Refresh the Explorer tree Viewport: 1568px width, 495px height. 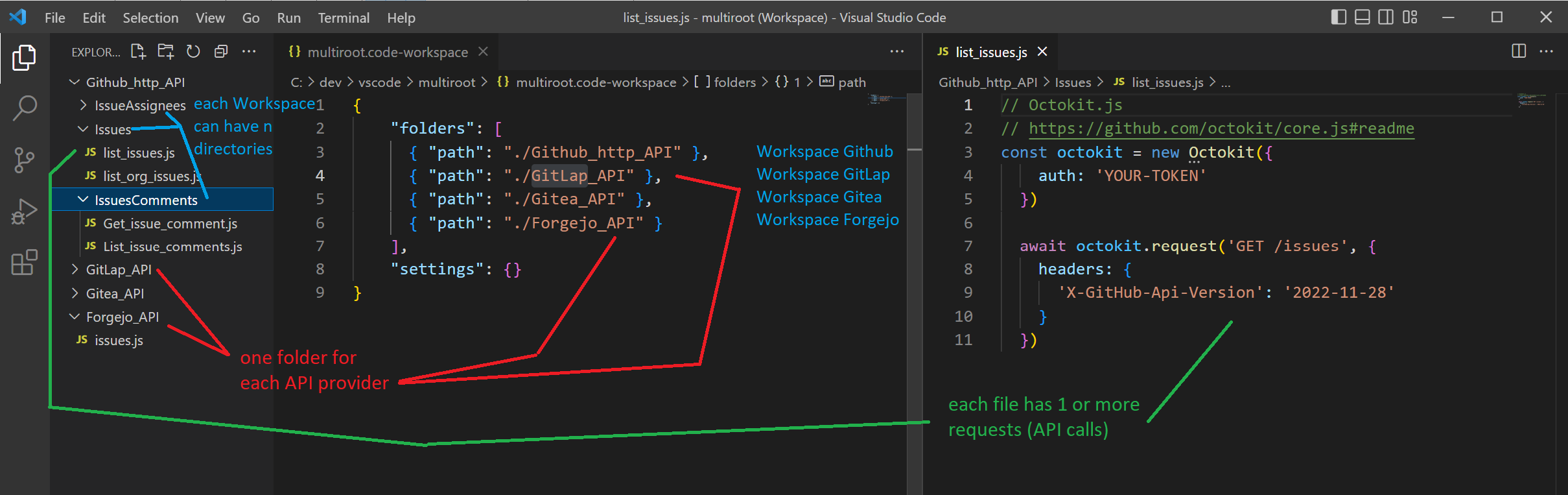point(193,51)
